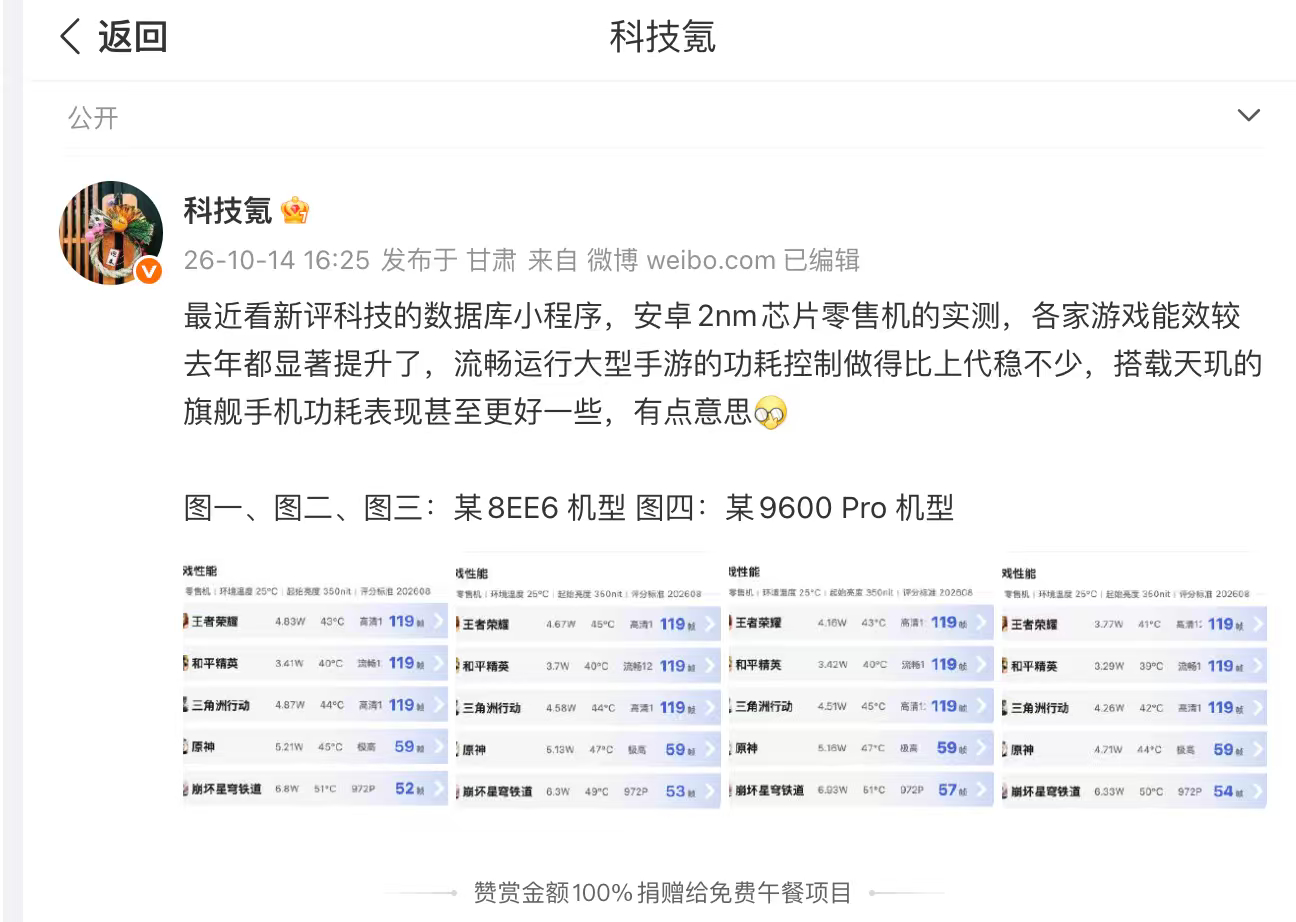The image size is (1296, 922).
Task: Click the glasses emoji after 有点意思
Action: [770, 412]
